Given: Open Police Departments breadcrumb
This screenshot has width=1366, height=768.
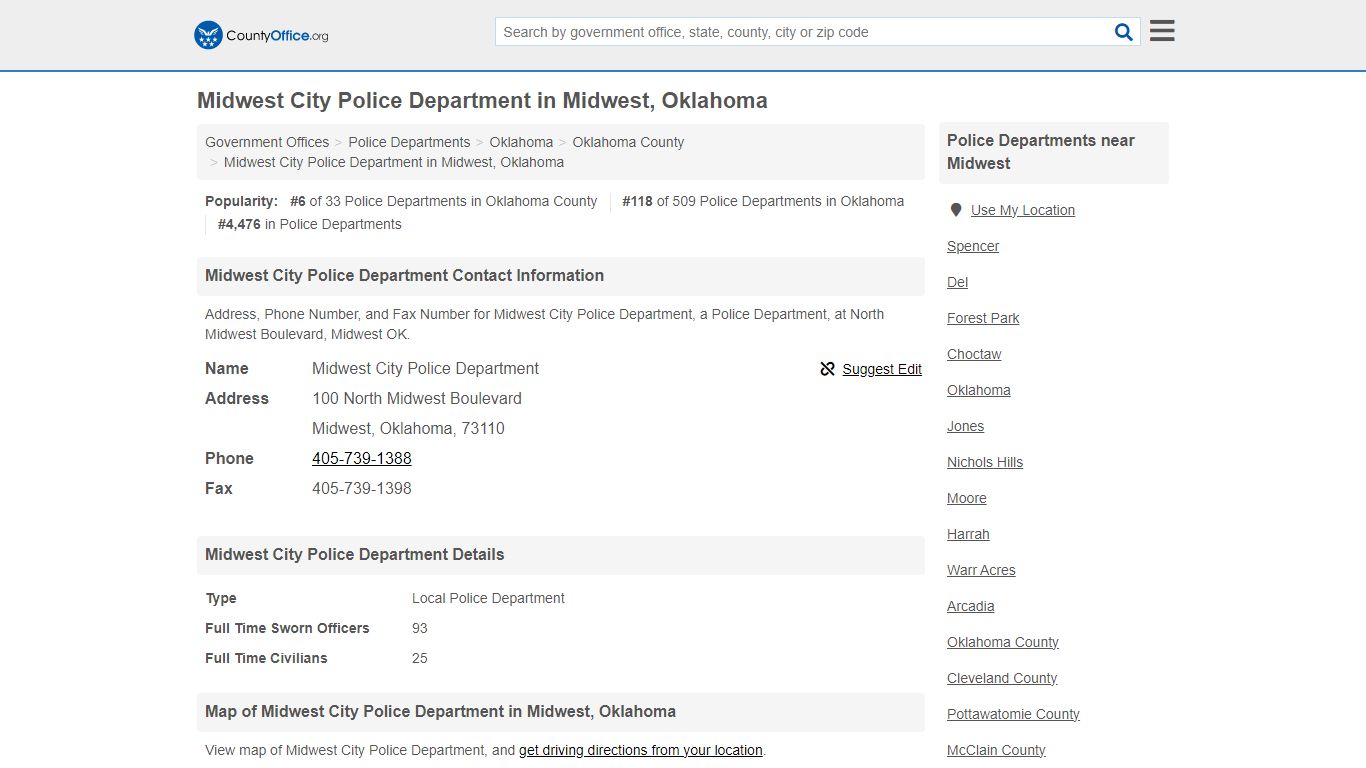Looking at the screenshot, I should (409, 142).
